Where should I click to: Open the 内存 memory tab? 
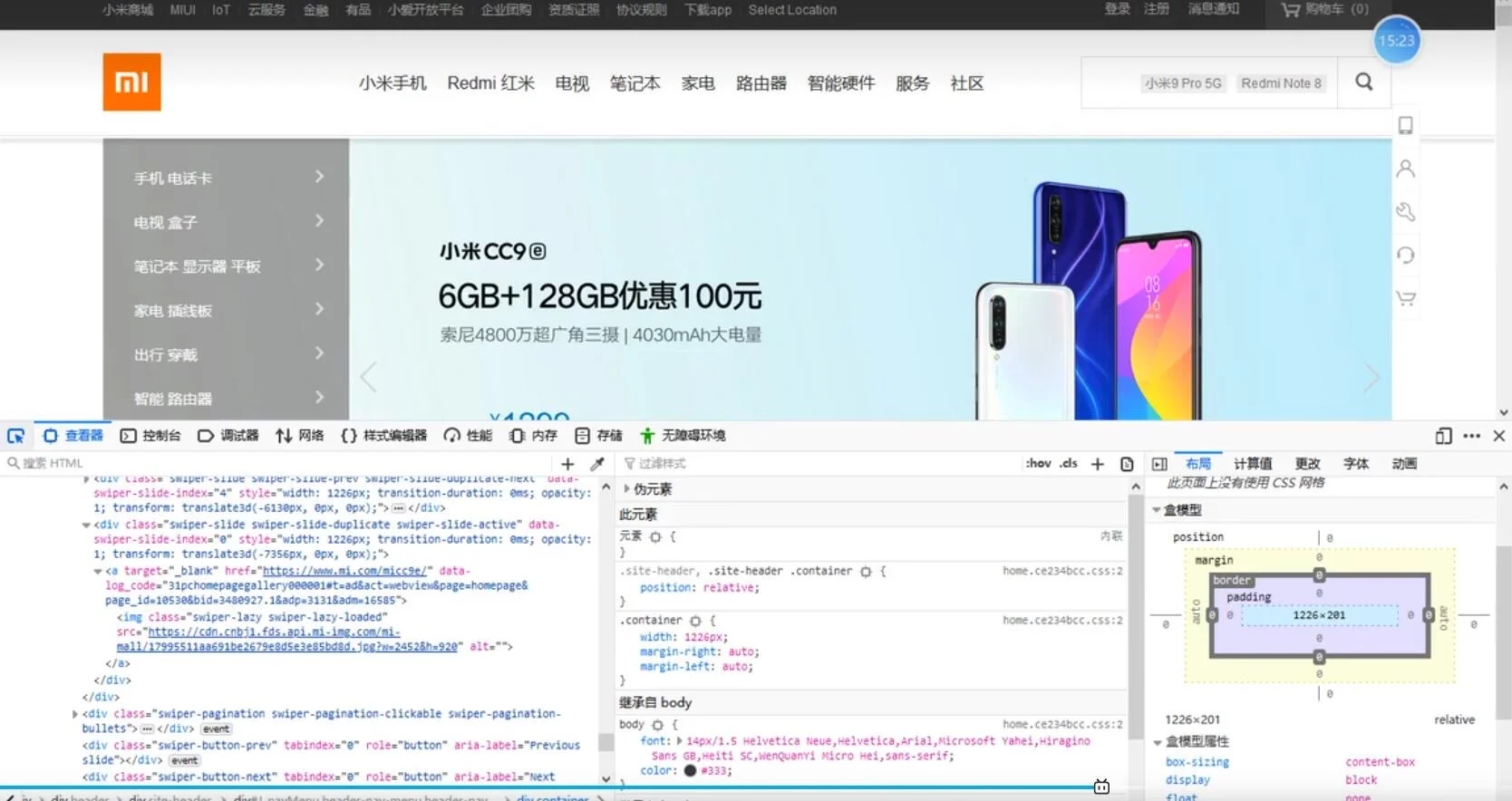pos(533,436)
